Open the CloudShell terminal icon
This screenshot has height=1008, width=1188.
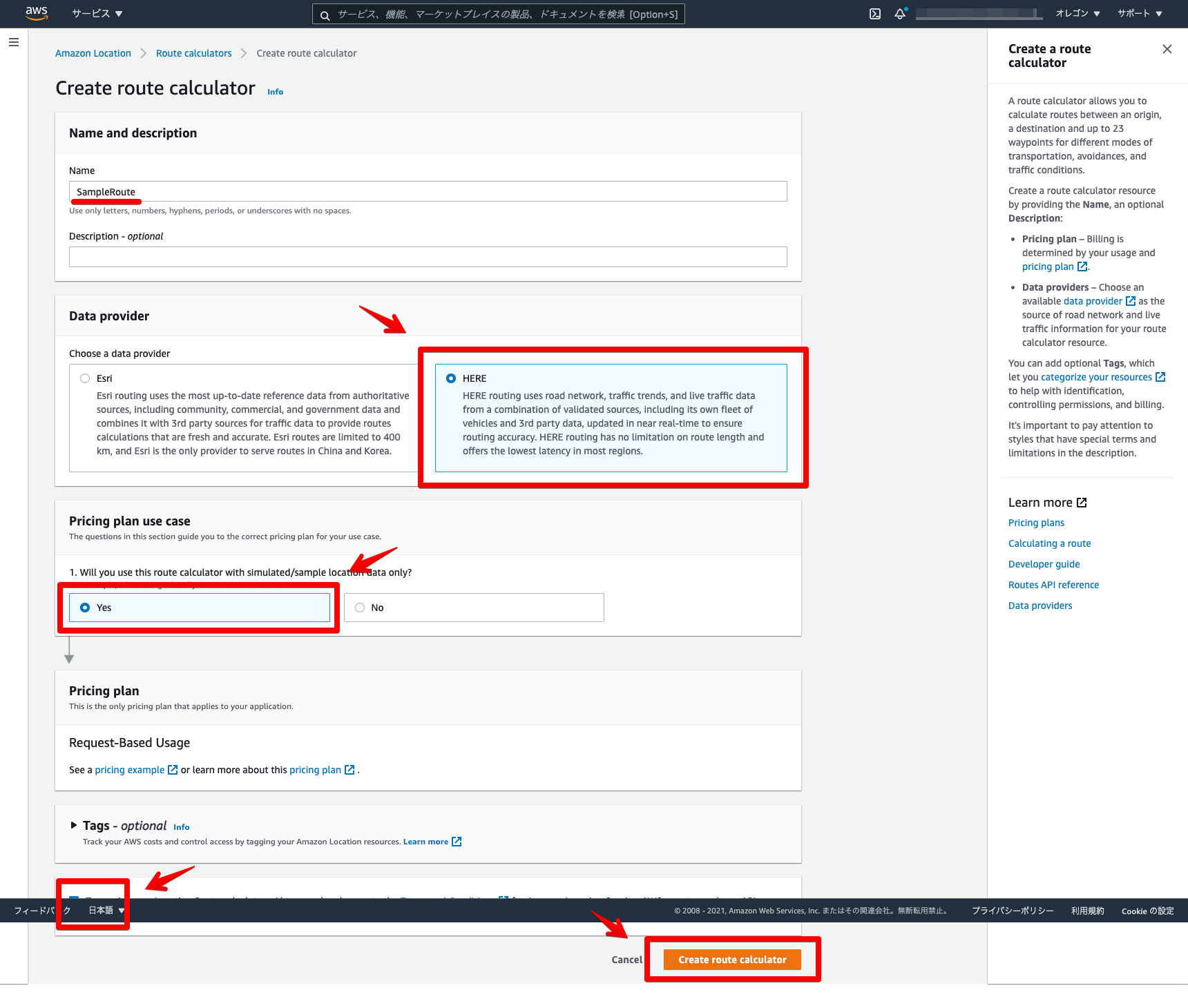pos(875,14)
